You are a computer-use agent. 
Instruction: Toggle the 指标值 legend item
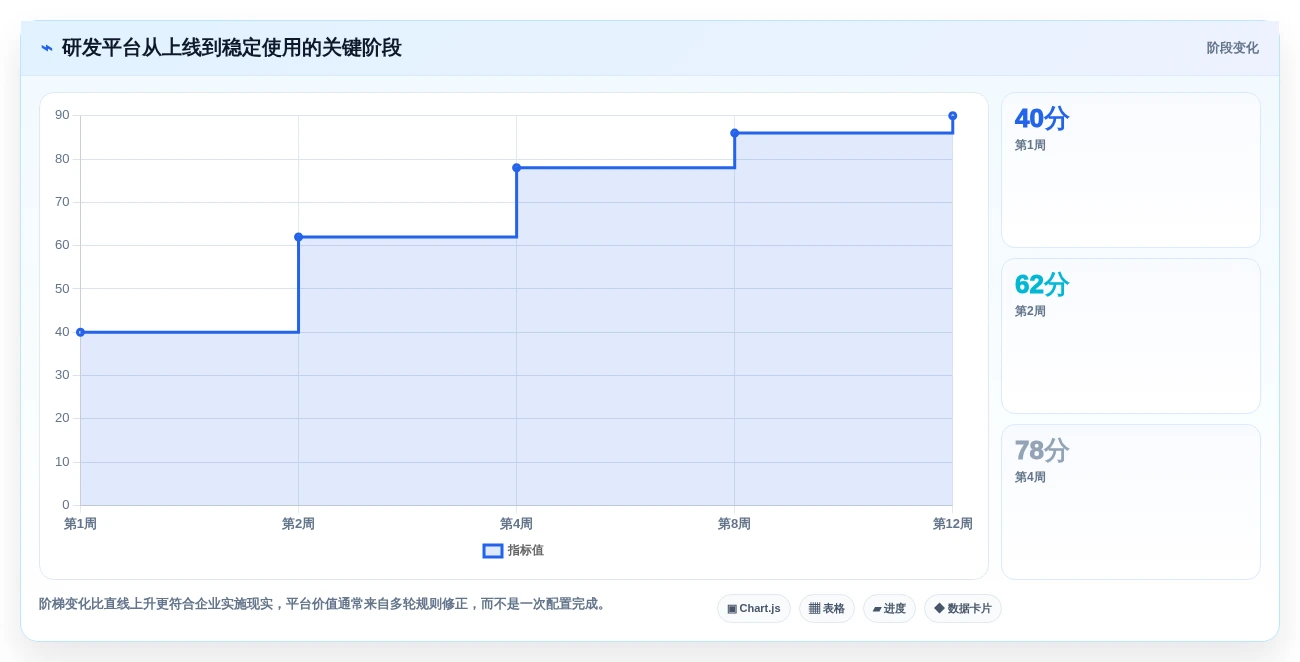[x=513, y=550]
